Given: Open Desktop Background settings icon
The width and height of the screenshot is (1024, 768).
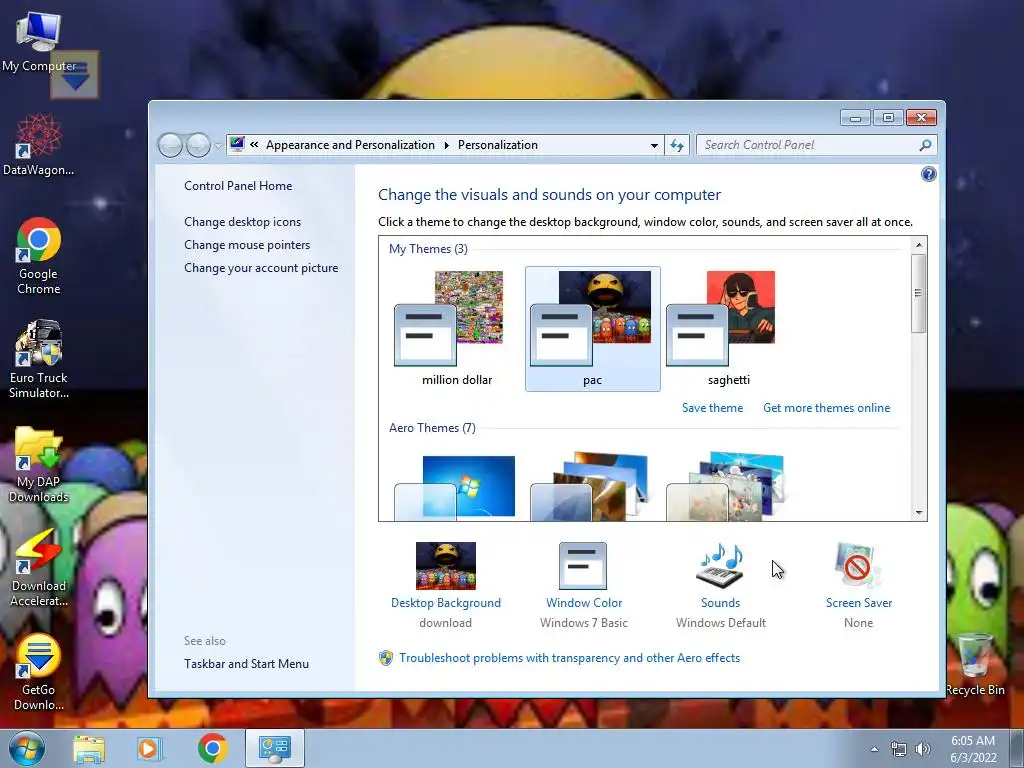Looking at the screenshot, I should pyautogui.click(x=446, y=566).
